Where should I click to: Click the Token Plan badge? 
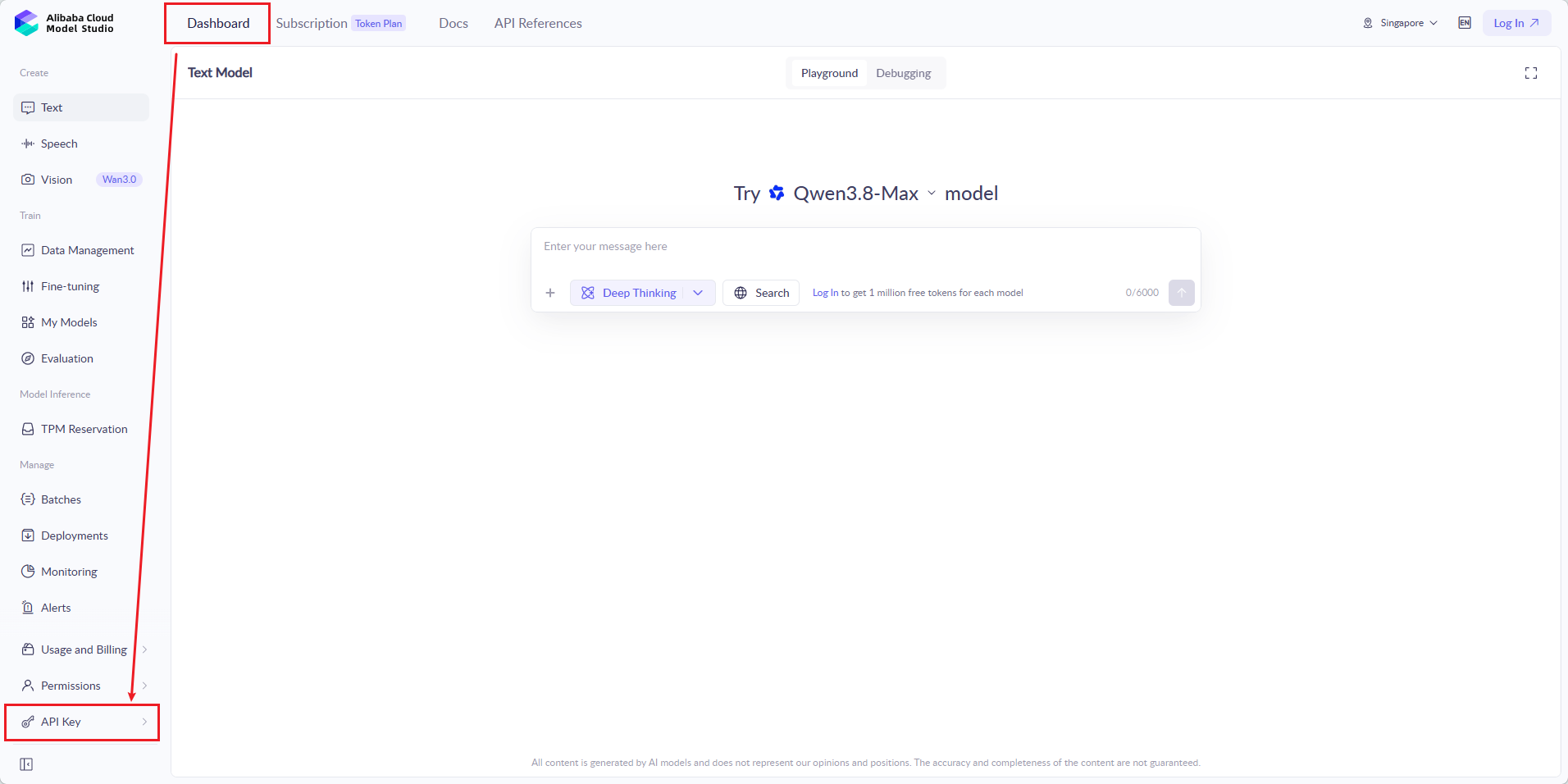click(379, 23)
